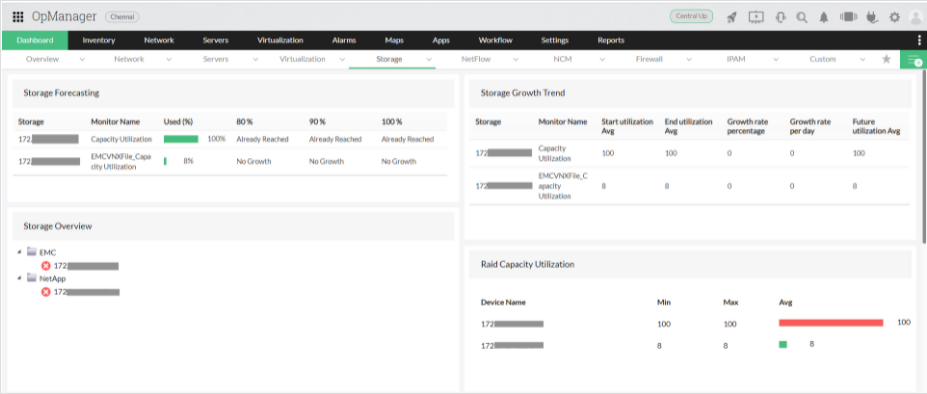
Task: Click the 100% used progress bar
Action: pyautogui.click(x=181, y=139)
